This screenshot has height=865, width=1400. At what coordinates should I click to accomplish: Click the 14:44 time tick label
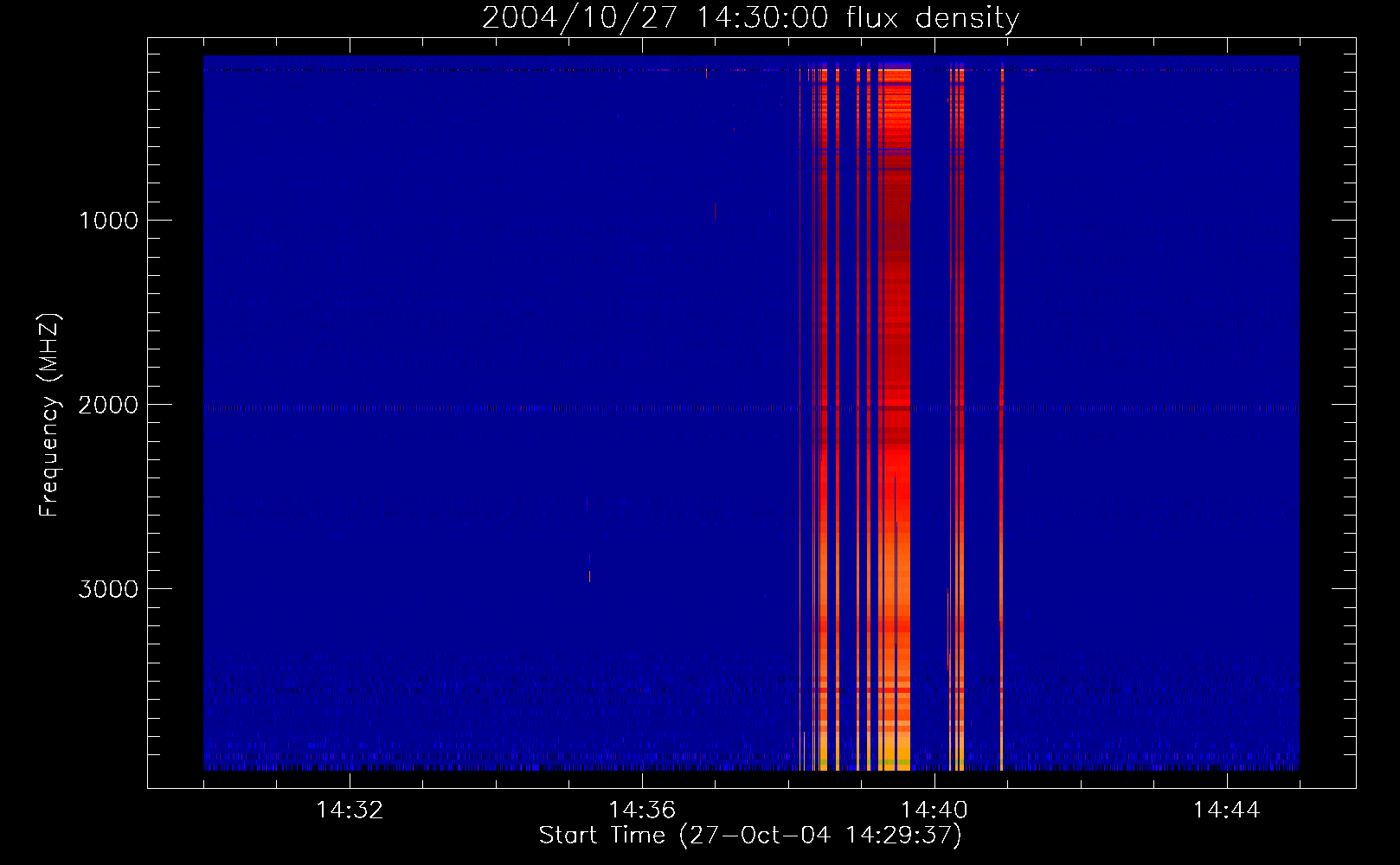(x=1226, y=811)
